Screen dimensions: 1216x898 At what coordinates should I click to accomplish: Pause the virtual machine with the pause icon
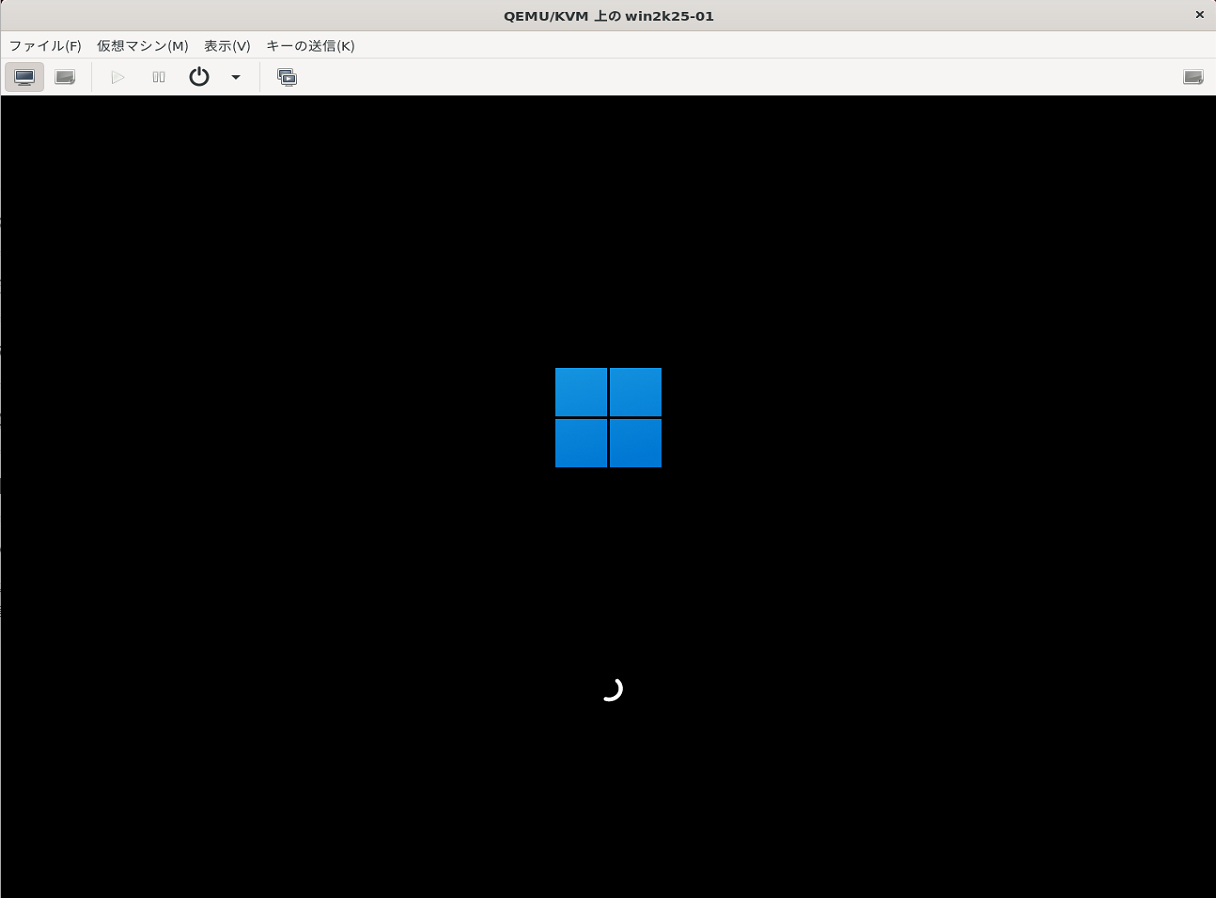[x=157, y=76]
